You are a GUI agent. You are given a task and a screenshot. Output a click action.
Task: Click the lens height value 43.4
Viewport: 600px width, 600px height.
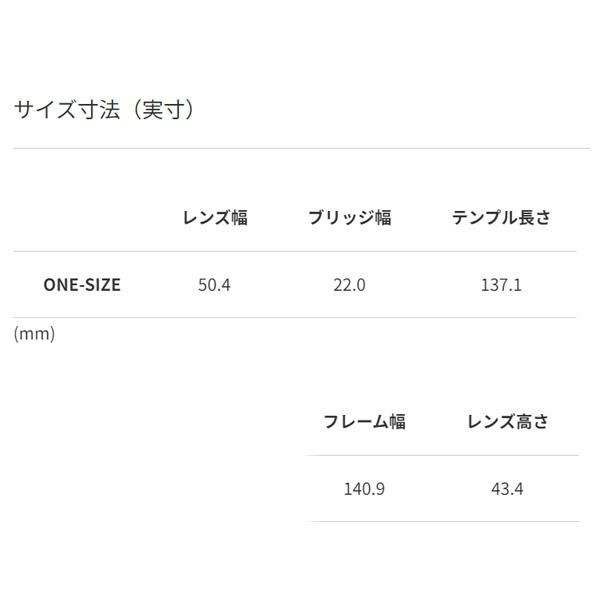point(508,489)
